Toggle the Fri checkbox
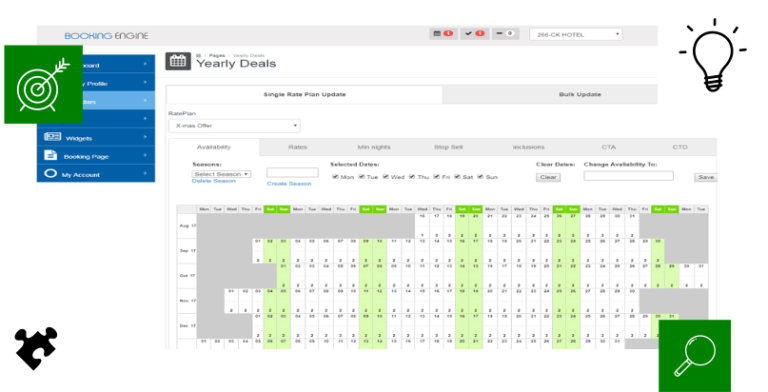Image resolution: width=768 pixels, height=392 pixels. coord(436,176)
